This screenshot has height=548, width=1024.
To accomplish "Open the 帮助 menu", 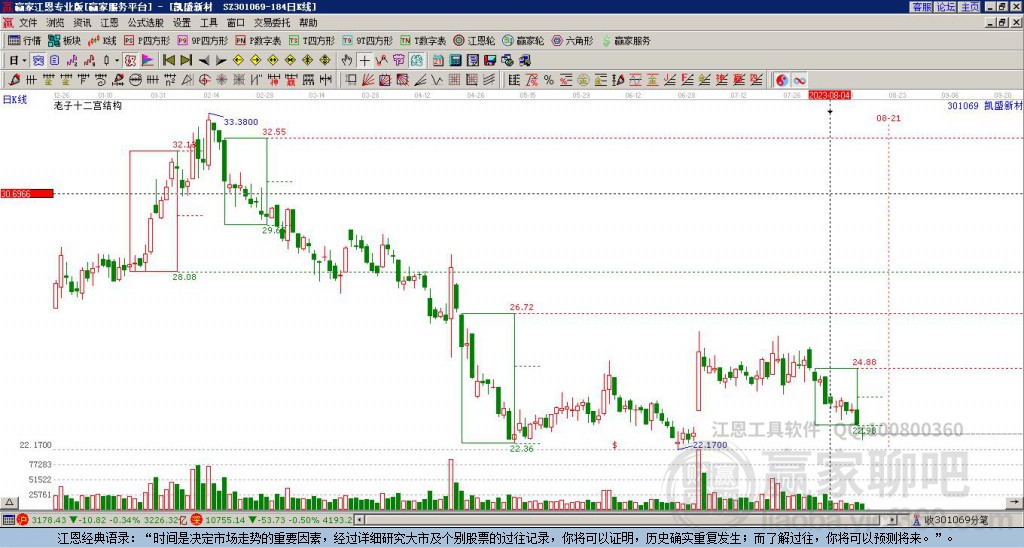I will [x=308, y=23].
